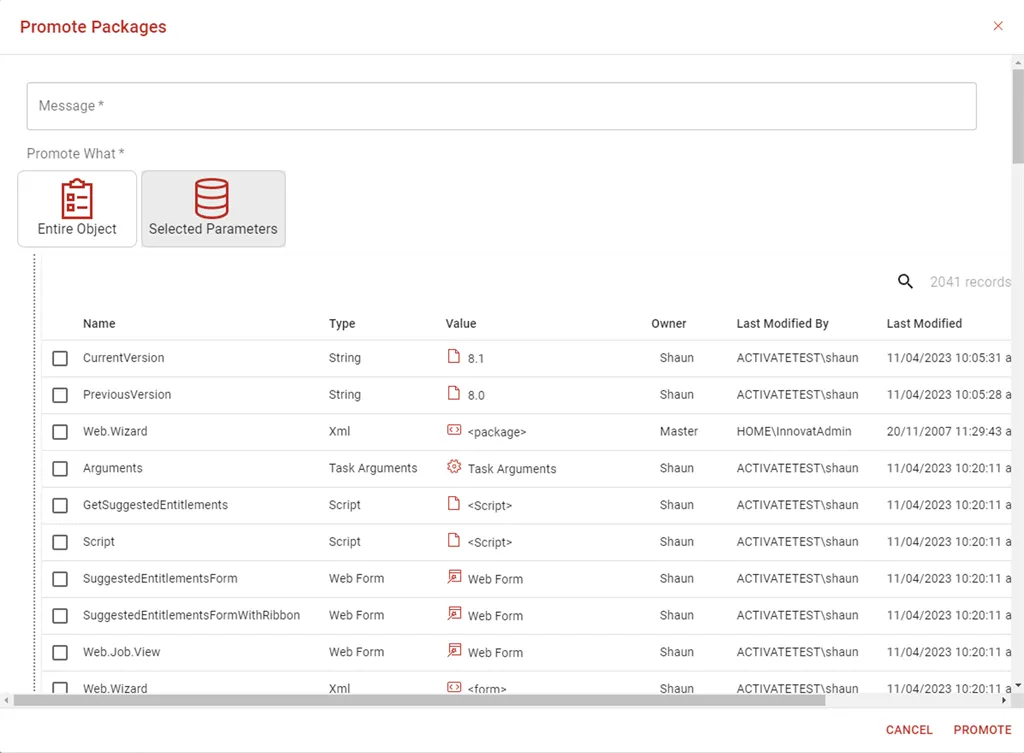Select the Web.Job.View checkbox
The height and width of the screenshot is (753, 1024).
60,652
